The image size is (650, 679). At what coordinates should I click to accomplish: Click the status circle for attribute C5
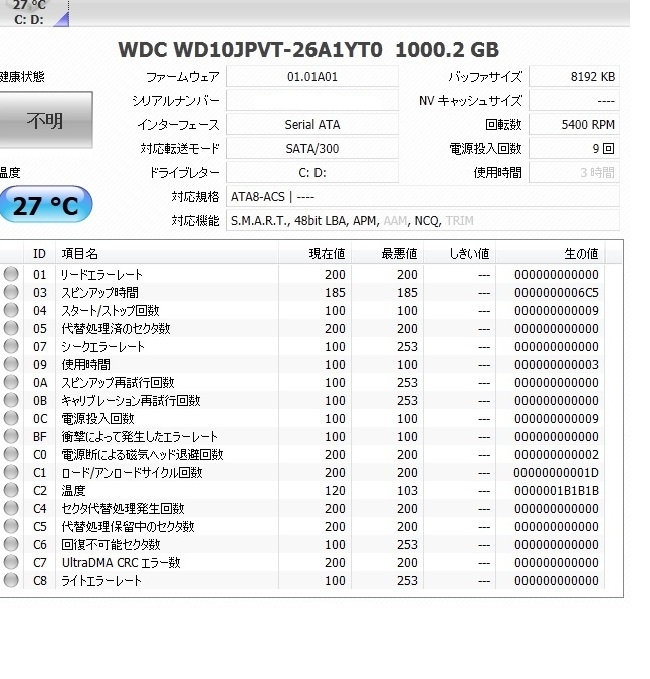[x=11, y=526]
